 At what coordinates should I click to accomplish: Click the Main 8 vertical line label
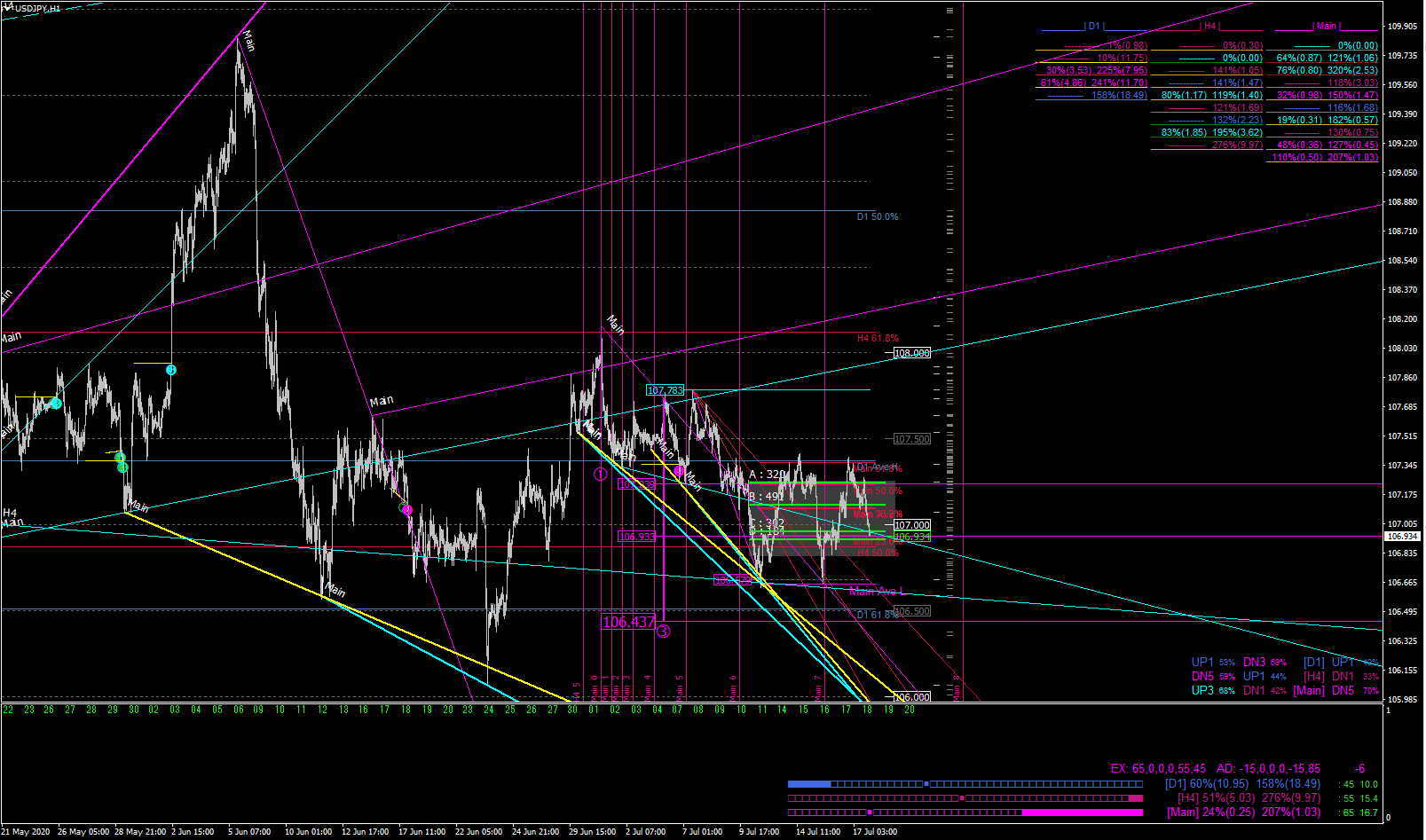point(957,687)
